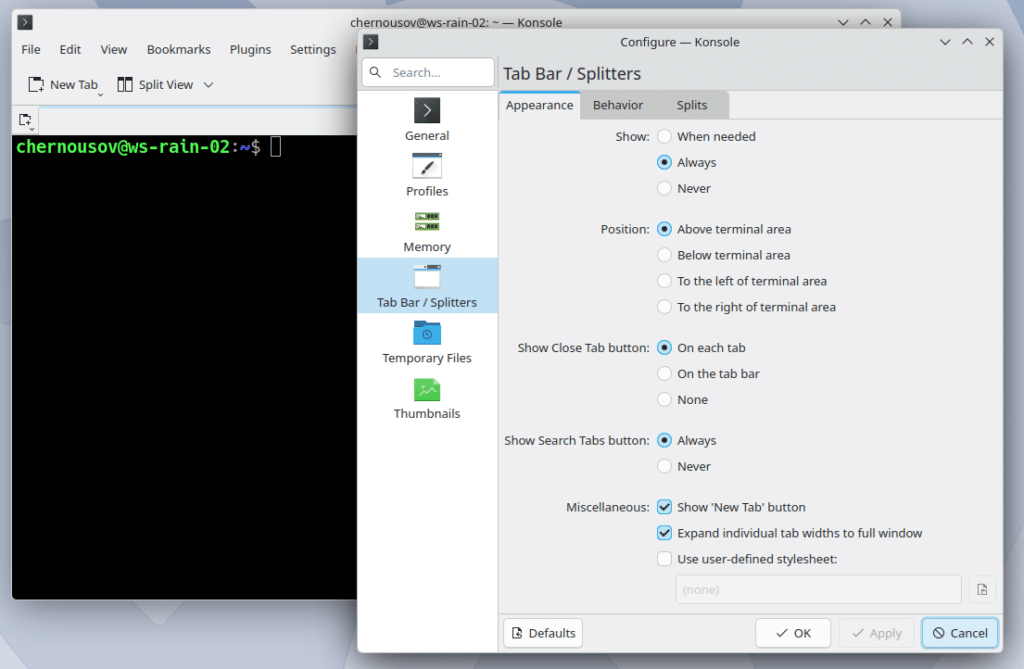1024x669 pixels.
Task: Click the Apply button
Action: tap(876, 633)
